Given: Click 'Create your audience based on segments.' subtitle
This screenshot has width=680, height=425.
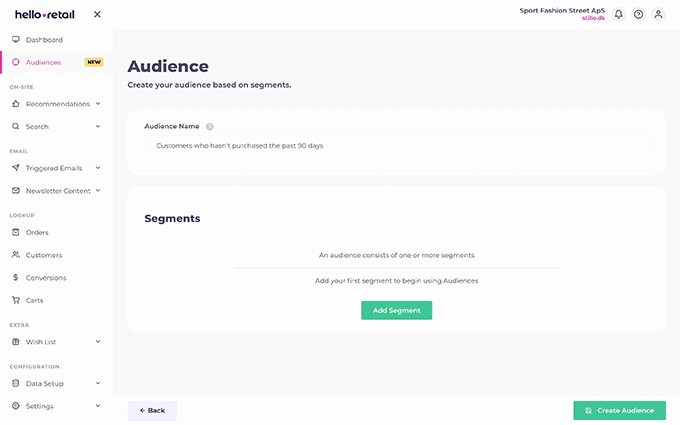Looking at the screenshot, I should point(209,85).
